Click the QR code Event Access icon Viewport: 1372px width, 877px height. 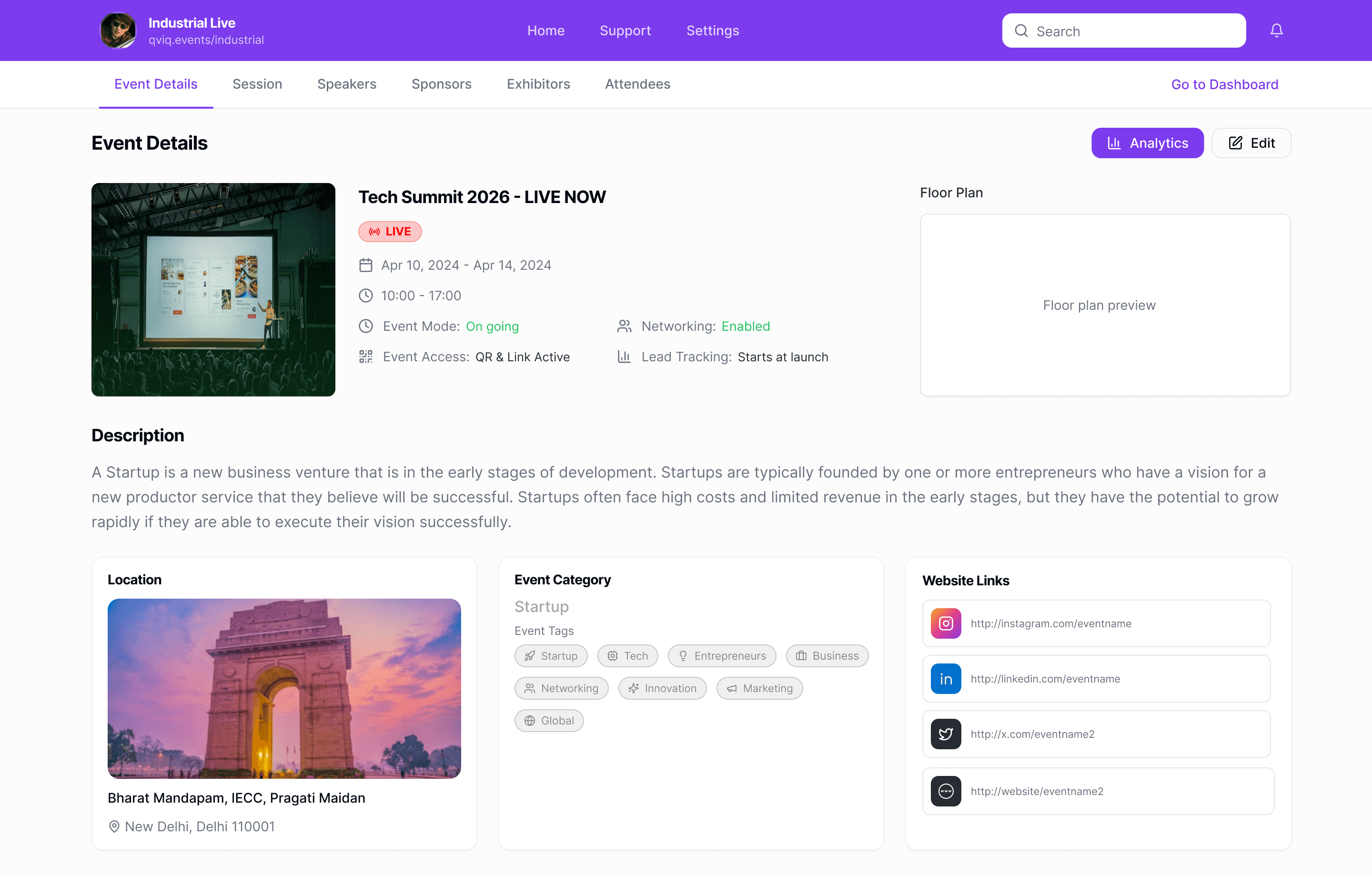point(366,357)
